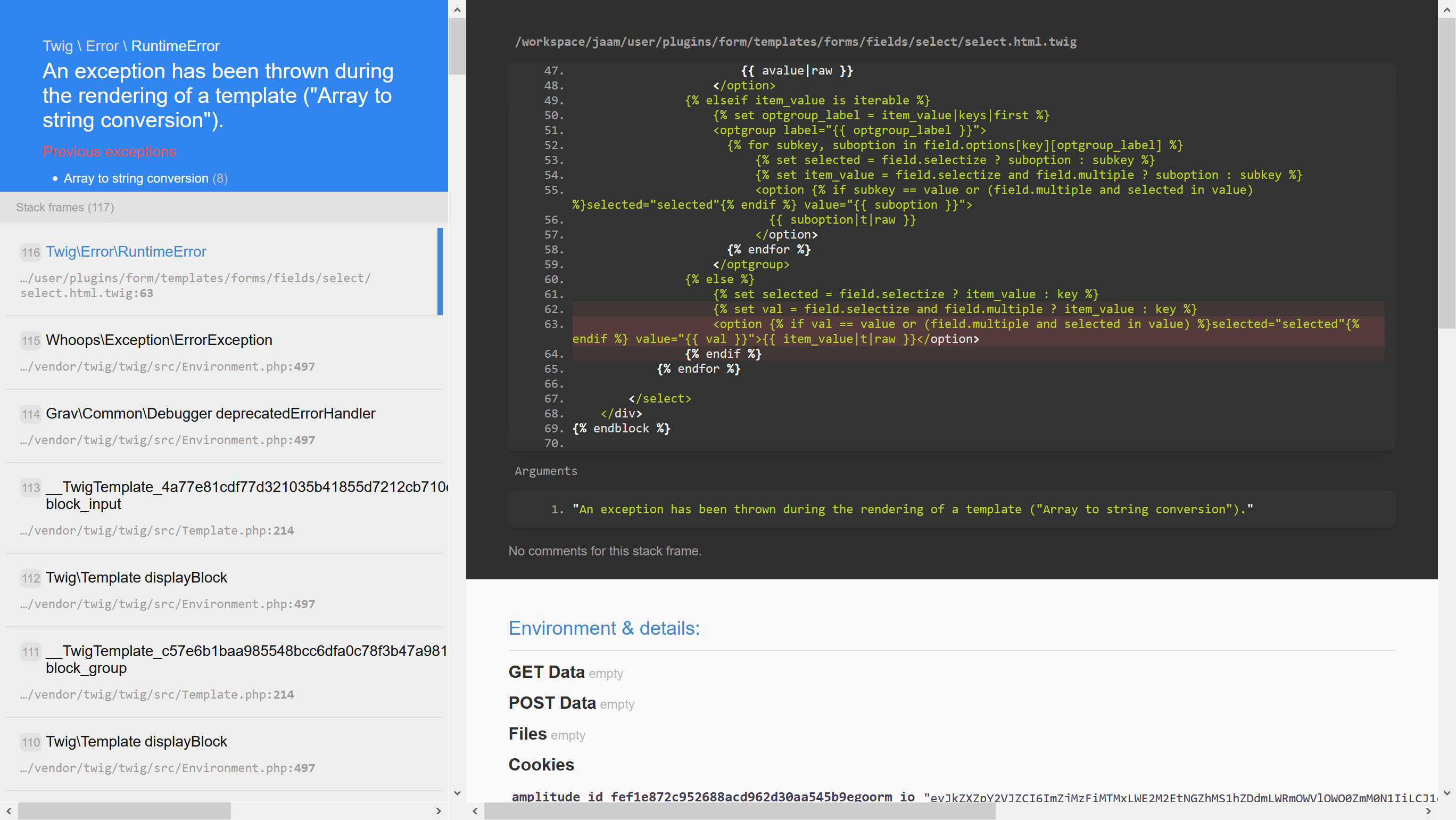Click 'Array to string conversion (8)' entry
The image size is (1456, 820).
145,178
